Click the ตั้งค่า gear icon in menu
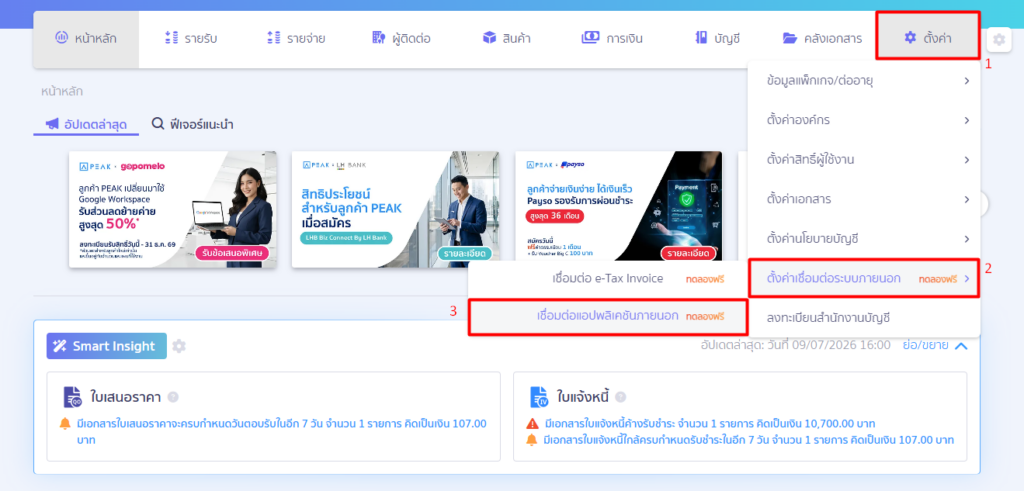The image size is (1024, 491). tap(910, 38)
